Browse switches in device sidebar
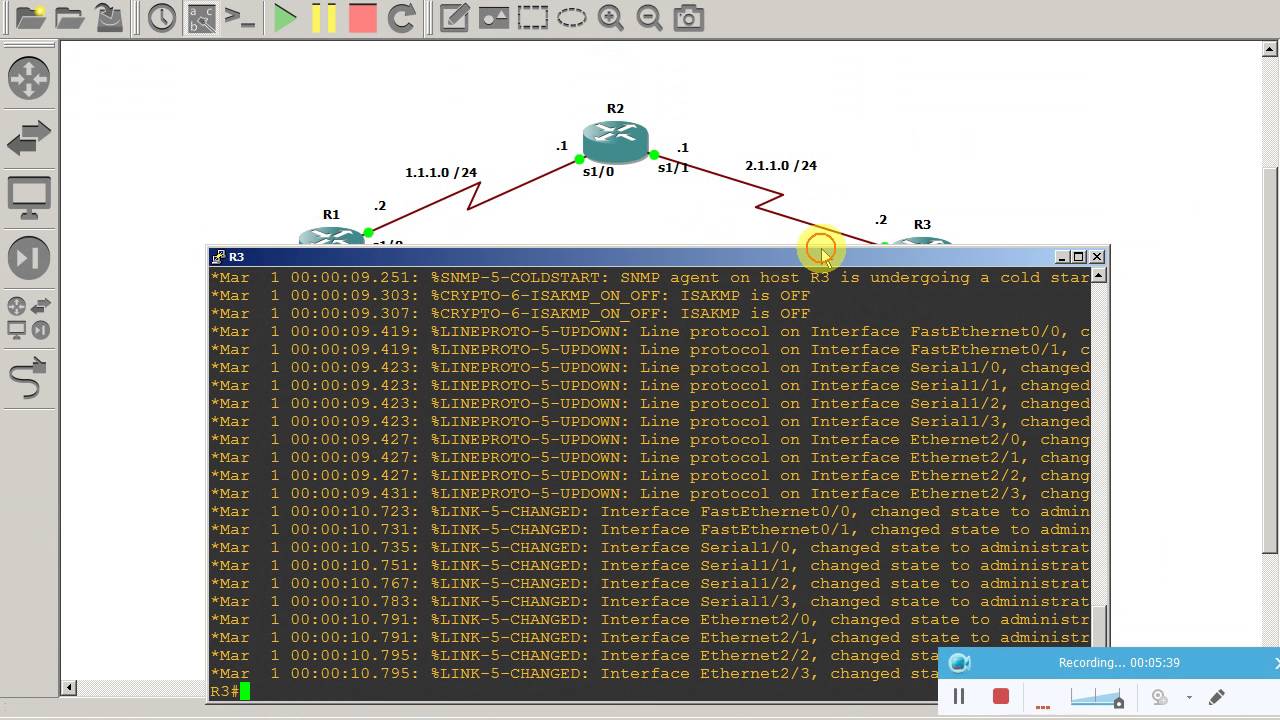Image resolution: width=1280 pixels, height=720 pixels. tap(29, 138)
